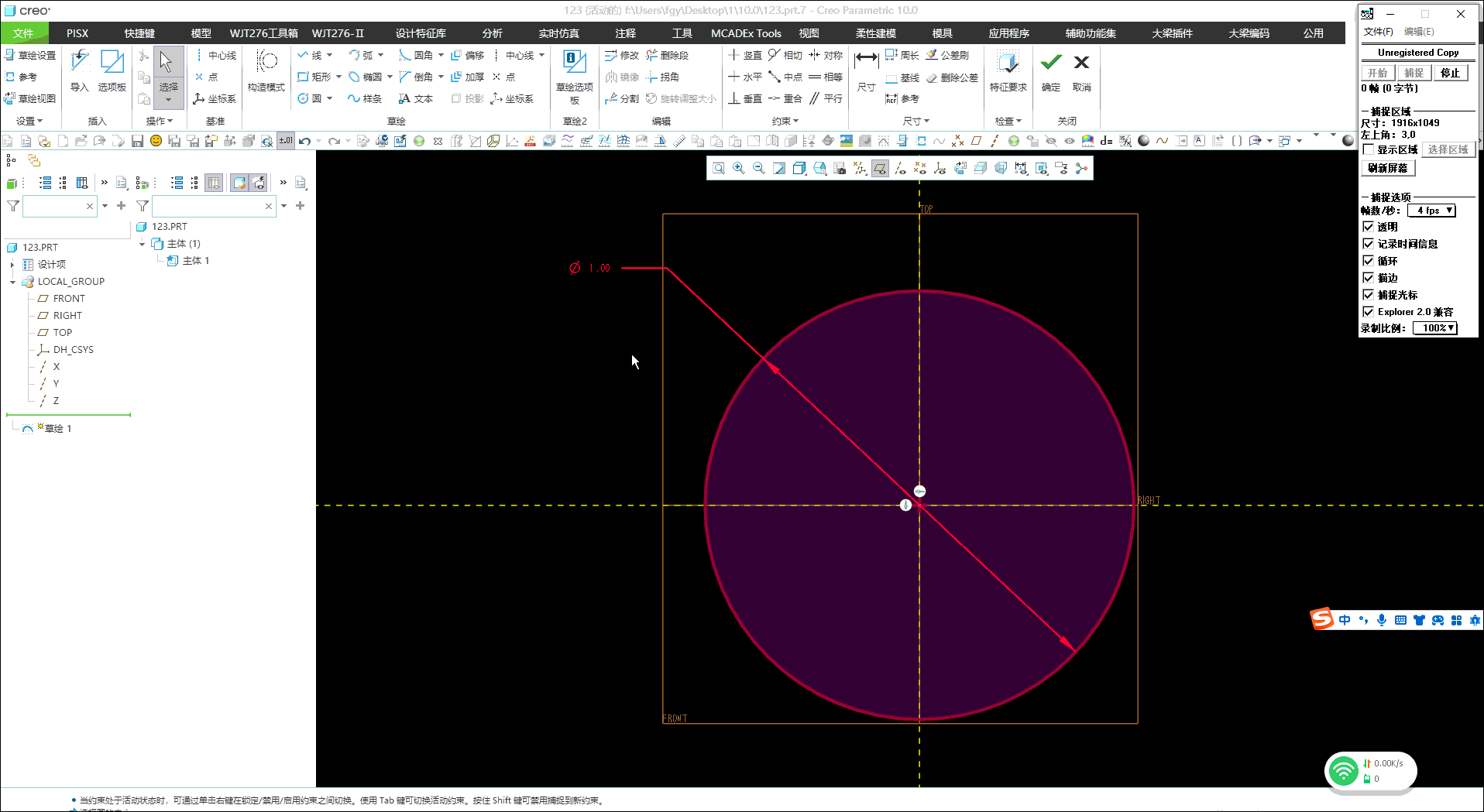
Task: Click the 导入 import icon
Action: pyautogui.click(x=79, y=71)
